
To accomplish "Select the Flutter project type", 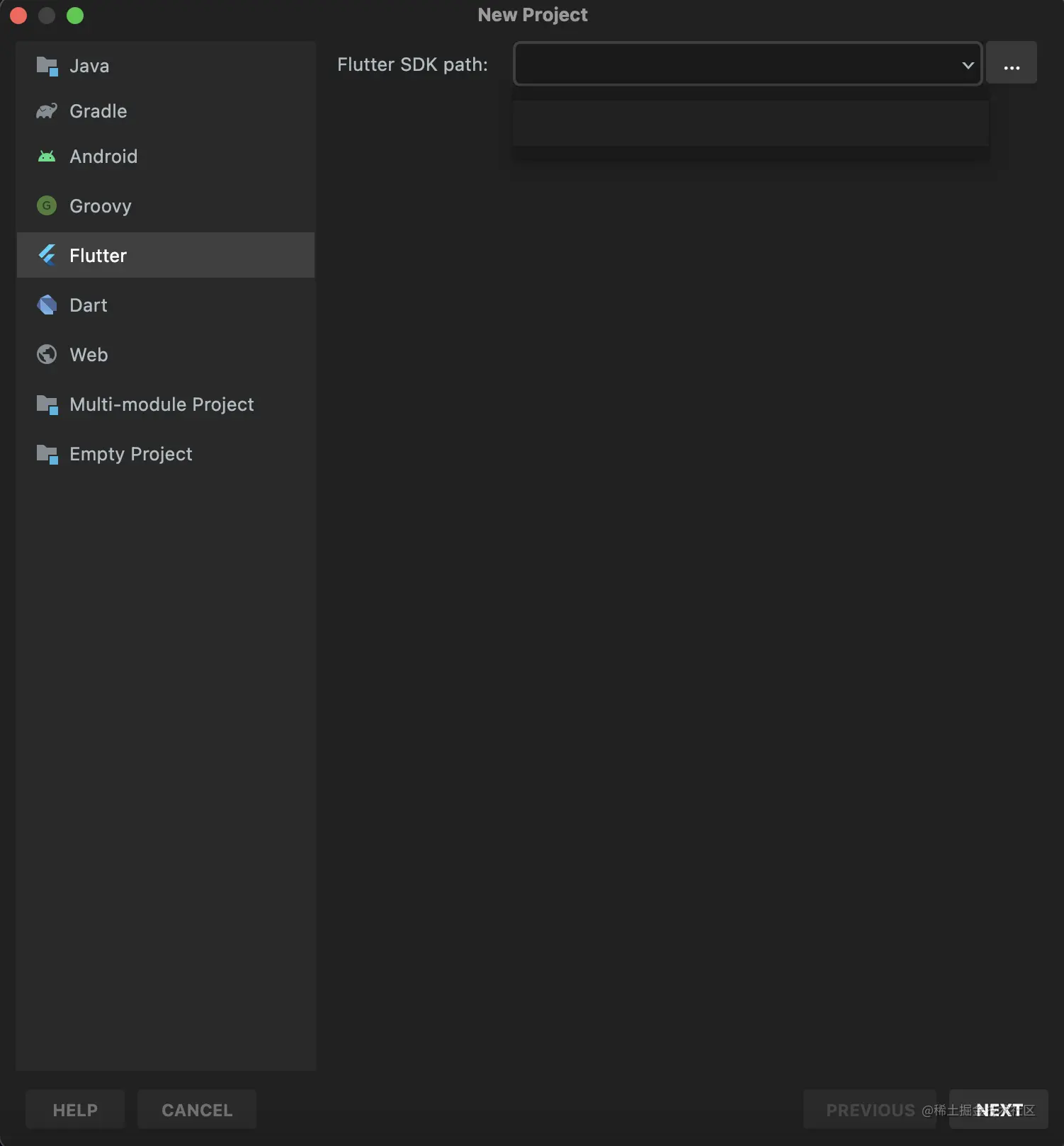I will pyautogui.click(x=166, y=255).
